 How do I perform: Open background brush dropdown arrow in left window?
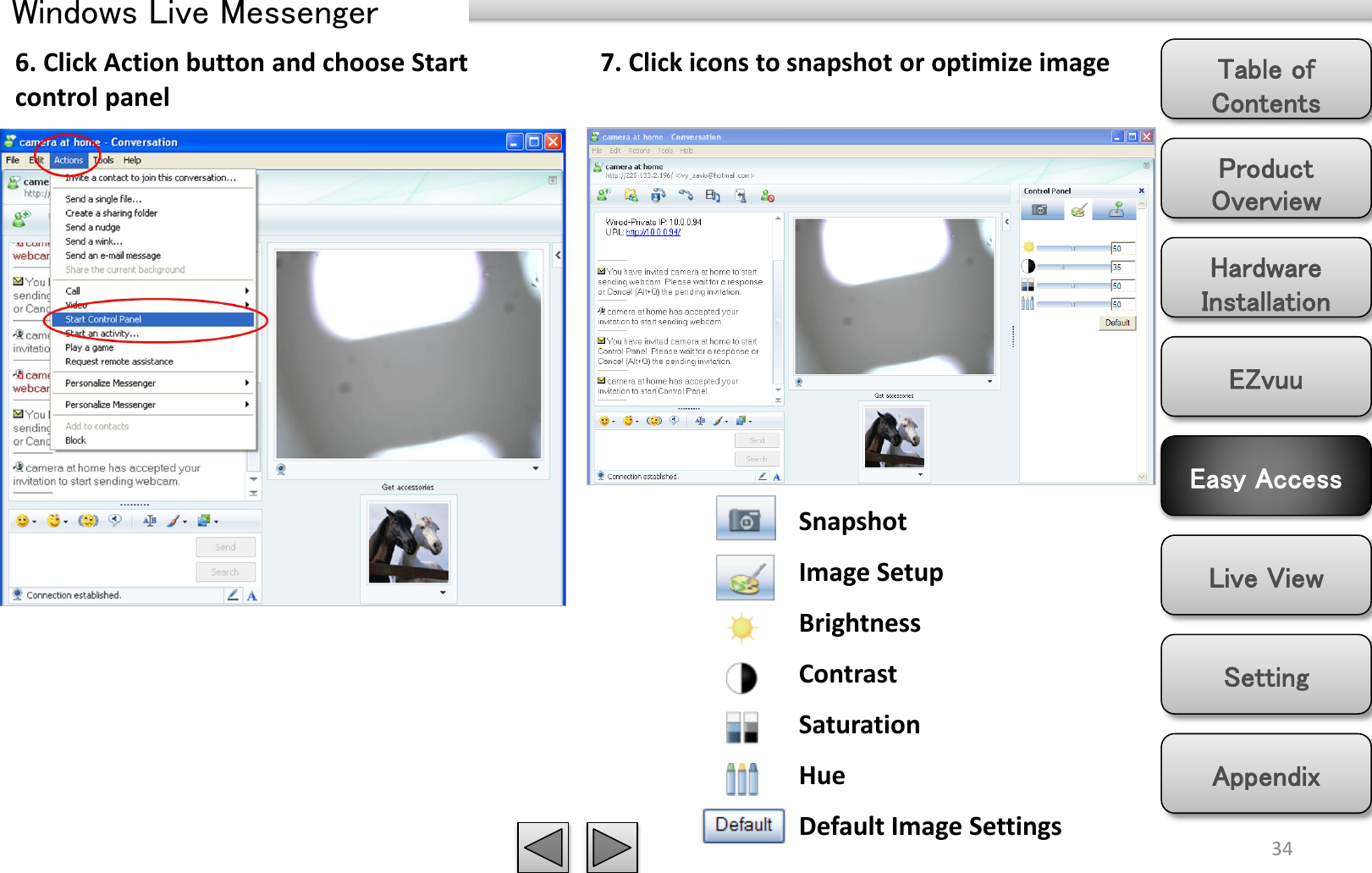pyautogui.click(x=185, y=522)
